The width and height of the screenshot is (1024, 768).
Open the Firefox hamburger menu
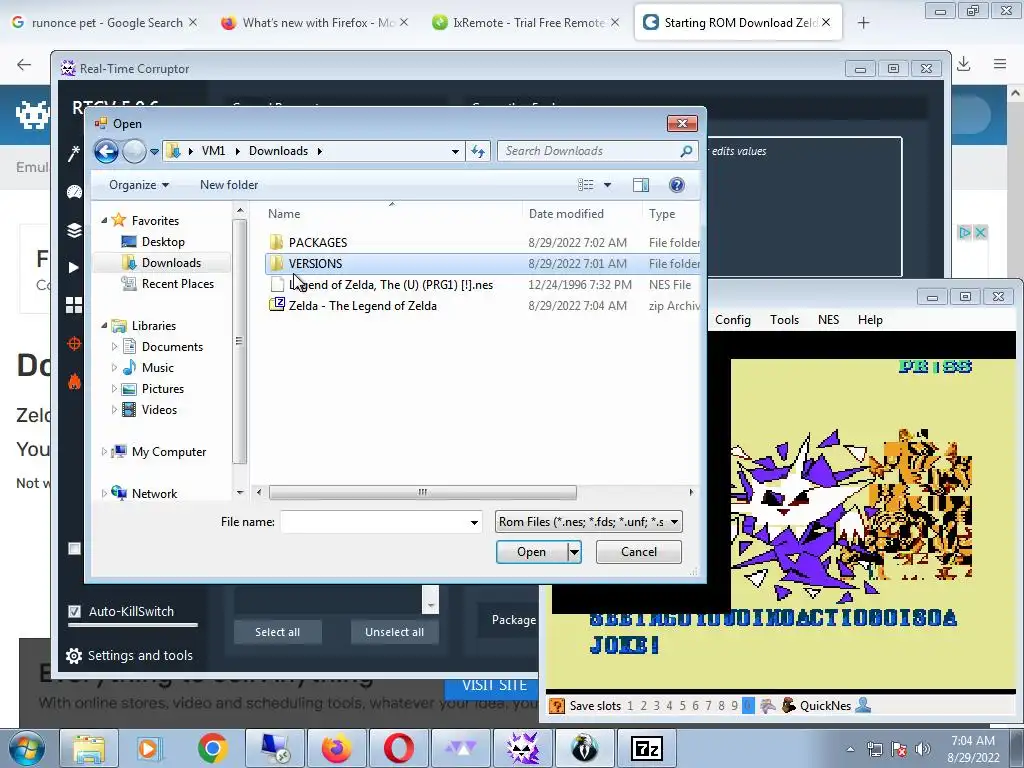(x=1000, y=64)
